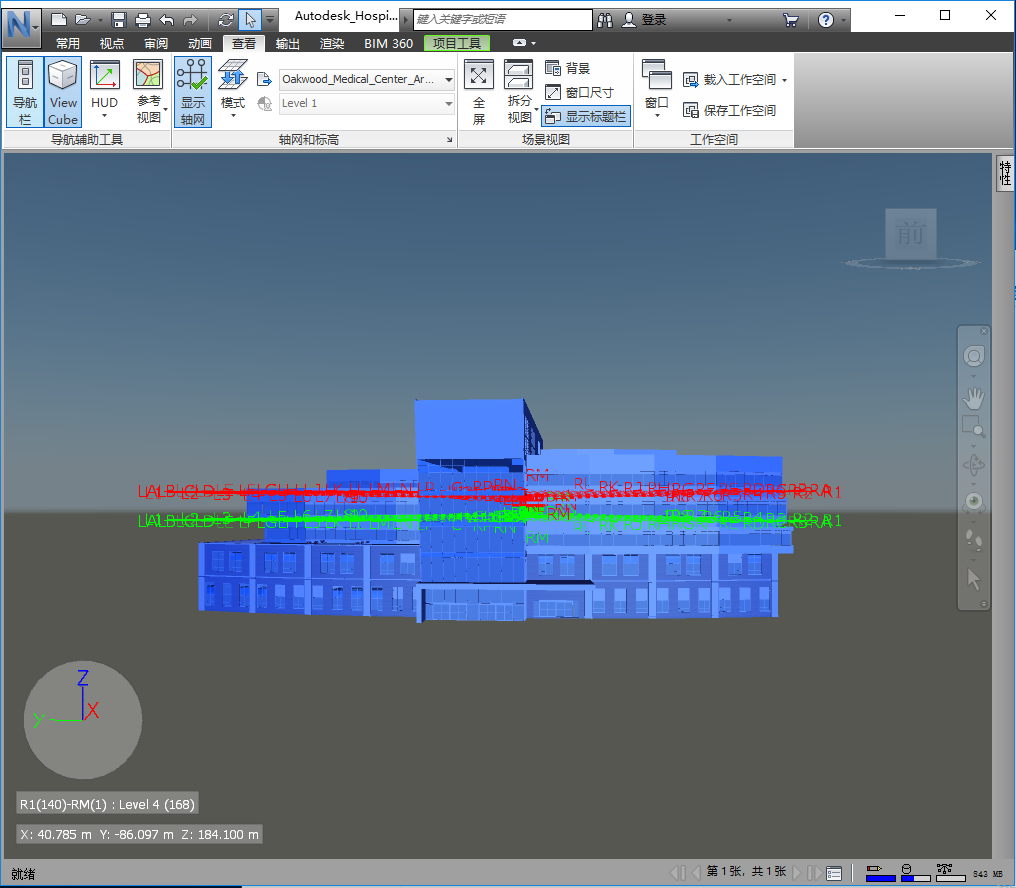Viewport: 1016px width, 888px height.
Task: Switch to the 常用 ribbon tab
Action: point(67,43)
